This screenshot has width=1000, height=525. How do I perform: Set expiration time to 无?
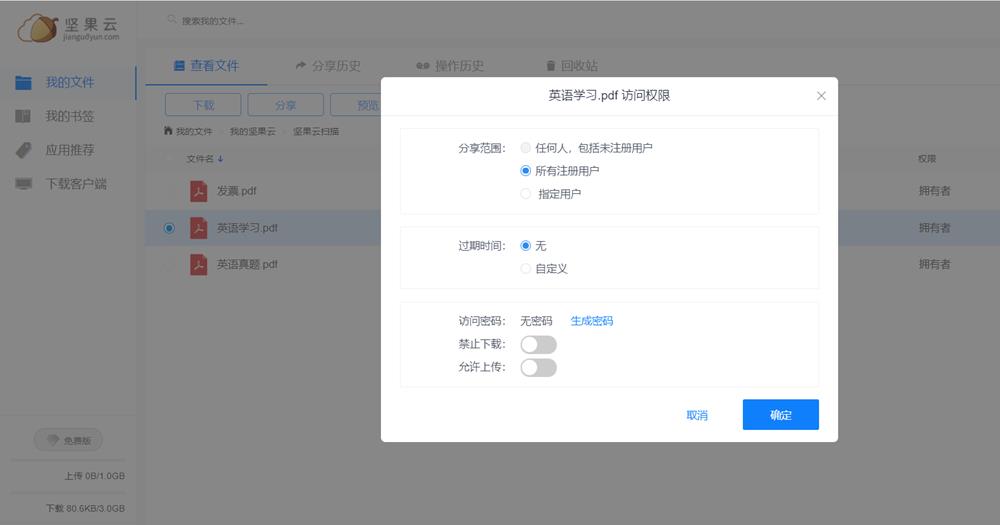pyautogui.click(x=526, y=246)
